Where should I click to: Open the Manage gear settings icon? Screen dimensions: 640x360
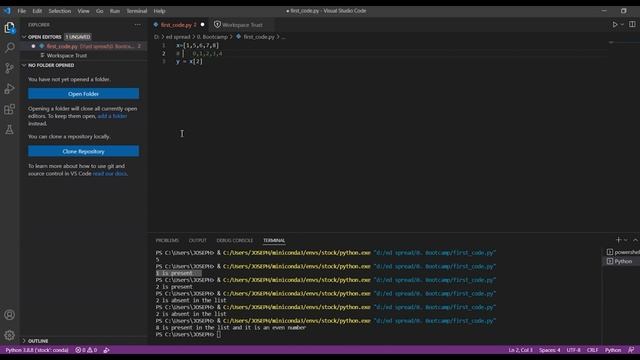(9, 335)
